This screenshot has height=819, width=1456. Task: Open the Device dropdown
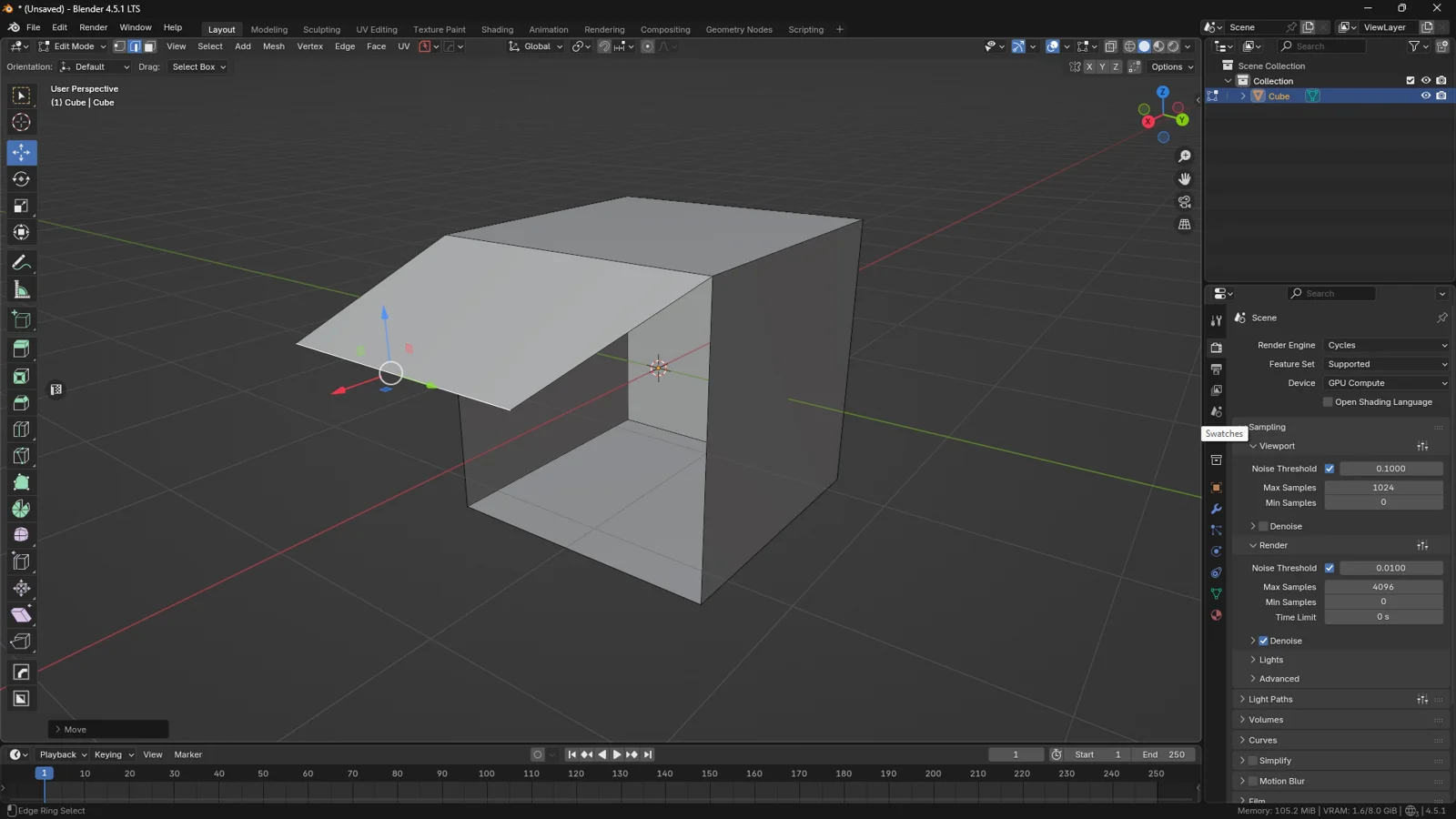point(1387,383)
